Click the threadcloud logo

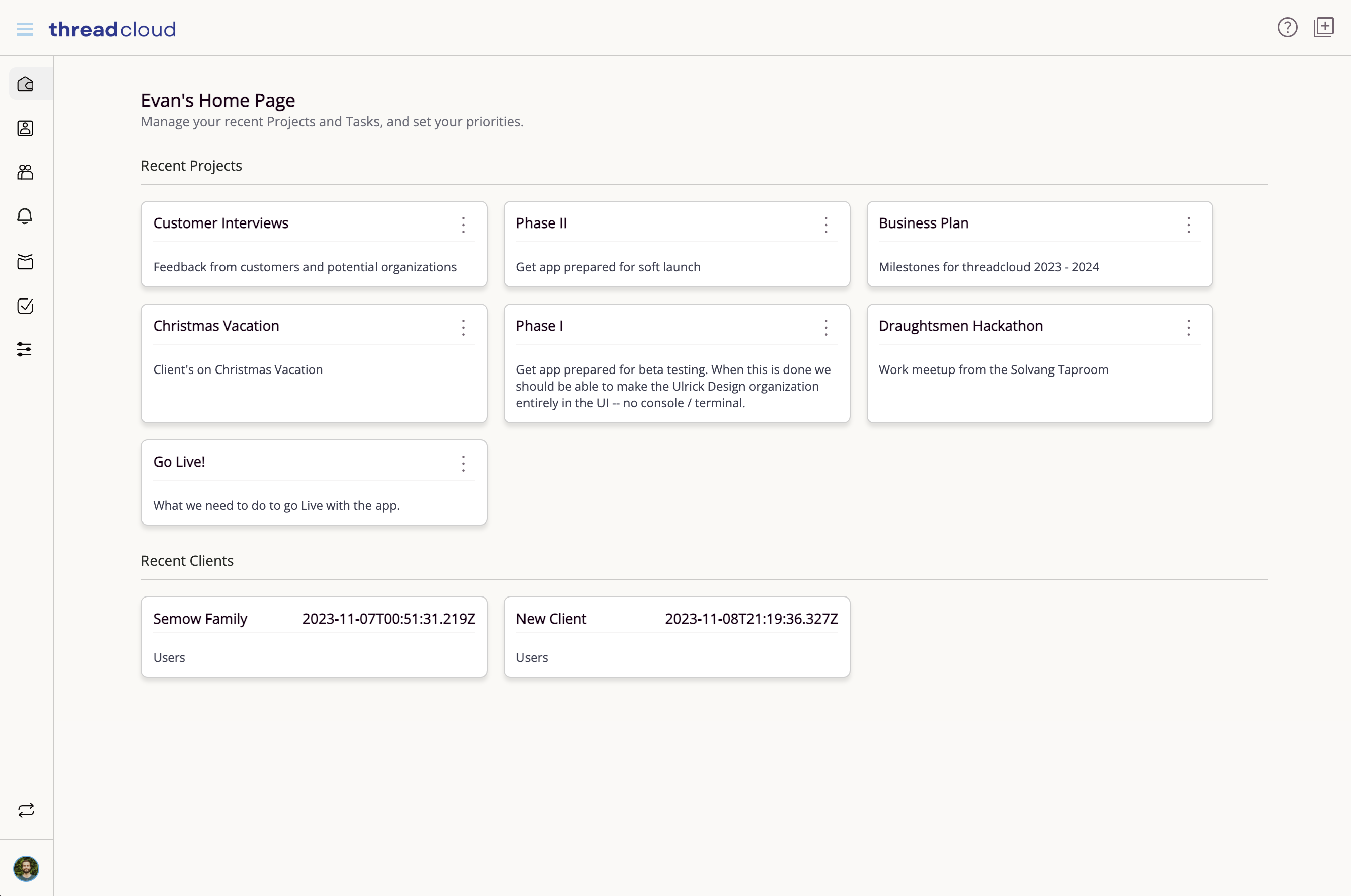tap(112, 29)
